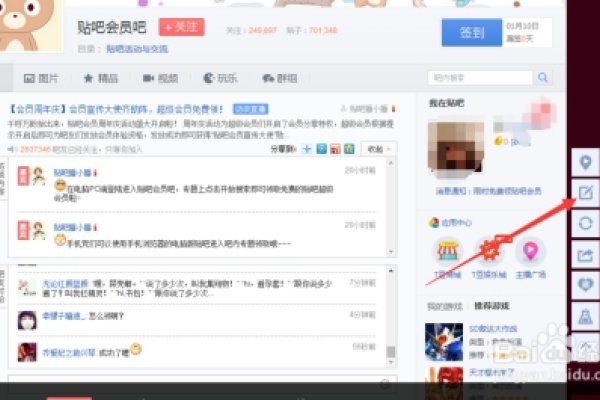Open 贴吧猫小蕾 username in first live reply
Screen dimensions: 600x400
72,173
